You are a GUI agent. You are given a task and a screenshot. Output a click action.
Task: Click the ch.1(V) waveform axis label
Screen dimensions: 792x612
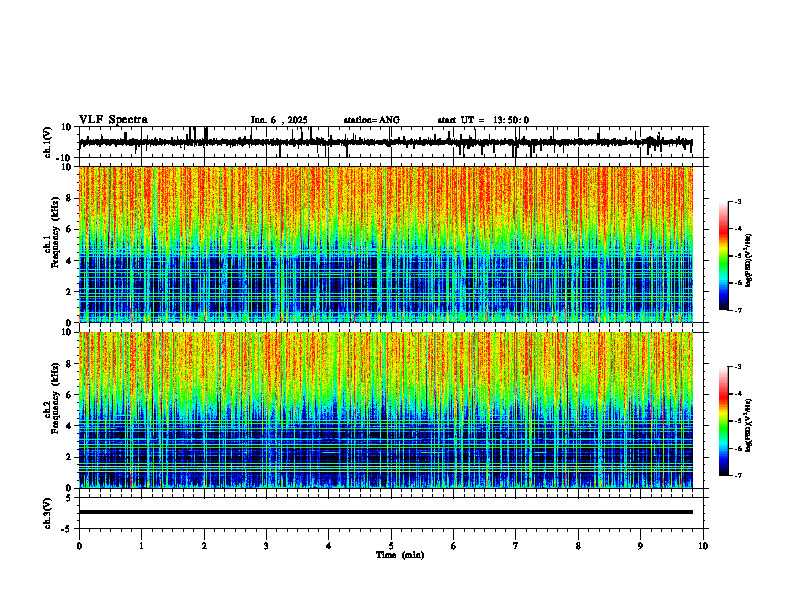pyautogui.click(x=48, y=142)
